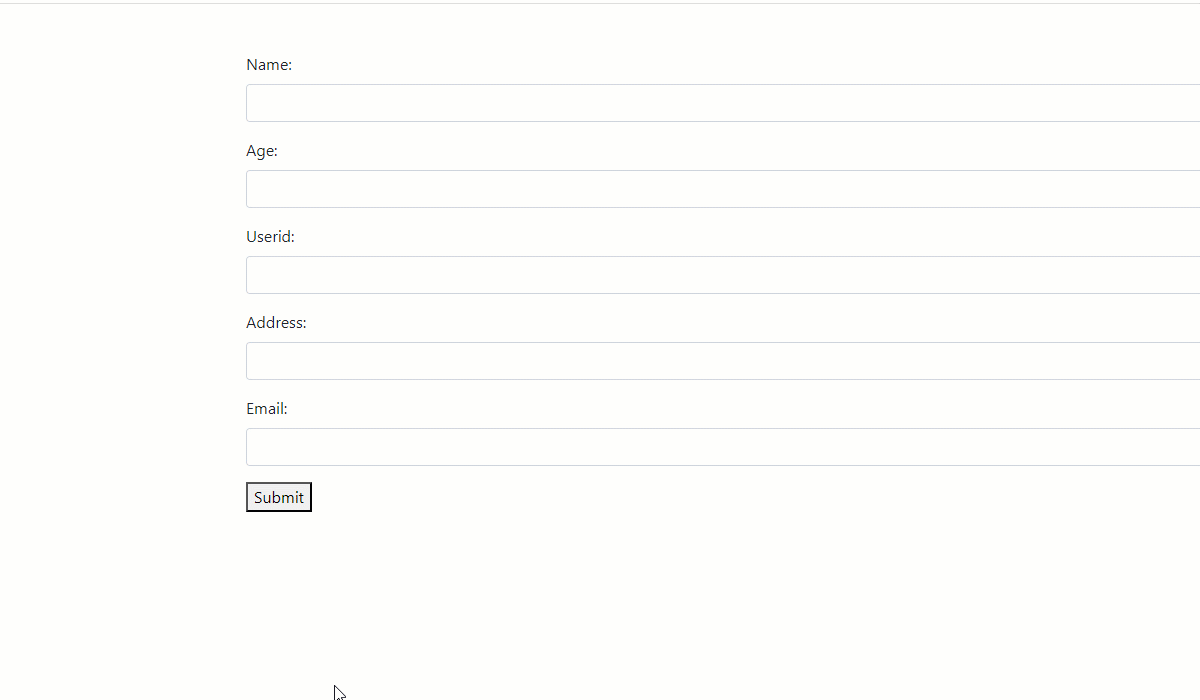Click the "Email:" label text
The image size is (1200, 700).
[x=267, y=409]
